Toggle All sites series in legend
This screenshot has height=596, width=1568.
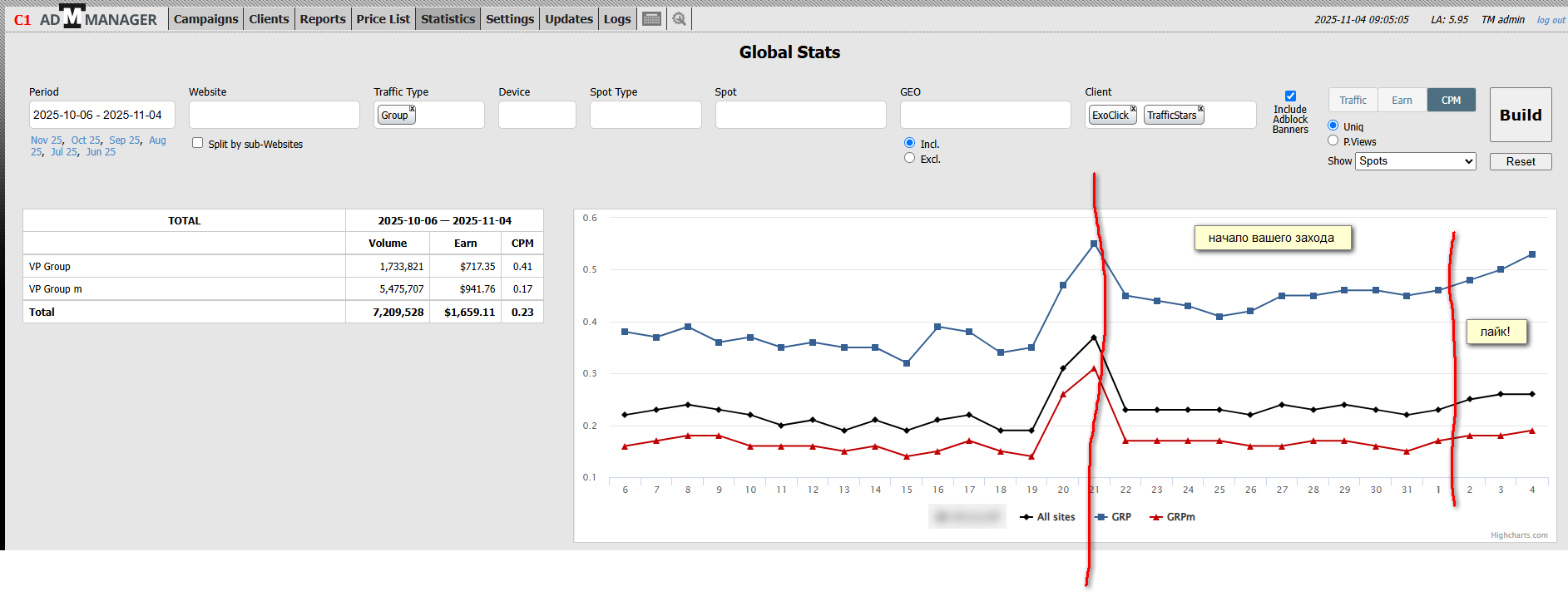tap(1048, 517)
